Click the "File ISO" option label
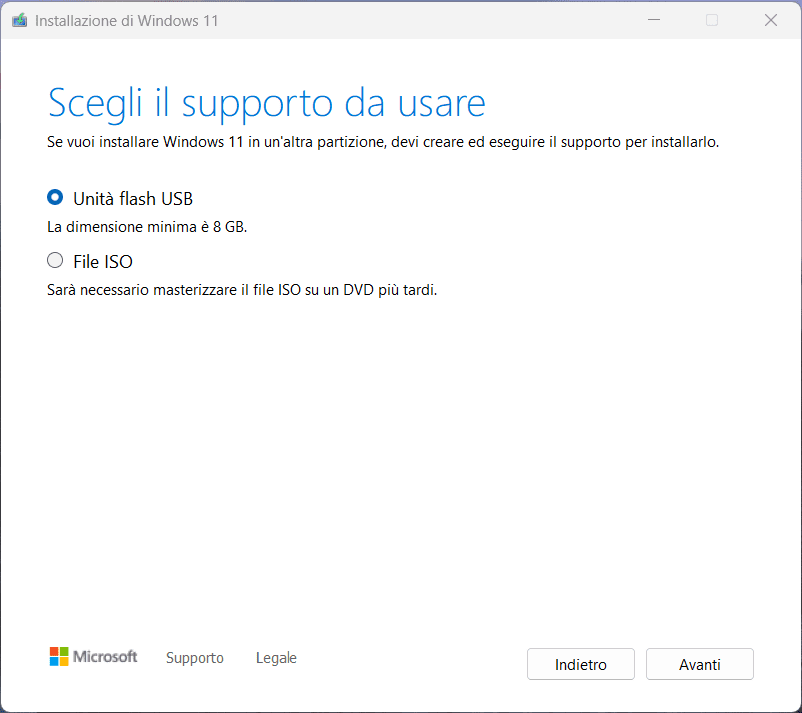 103,262
